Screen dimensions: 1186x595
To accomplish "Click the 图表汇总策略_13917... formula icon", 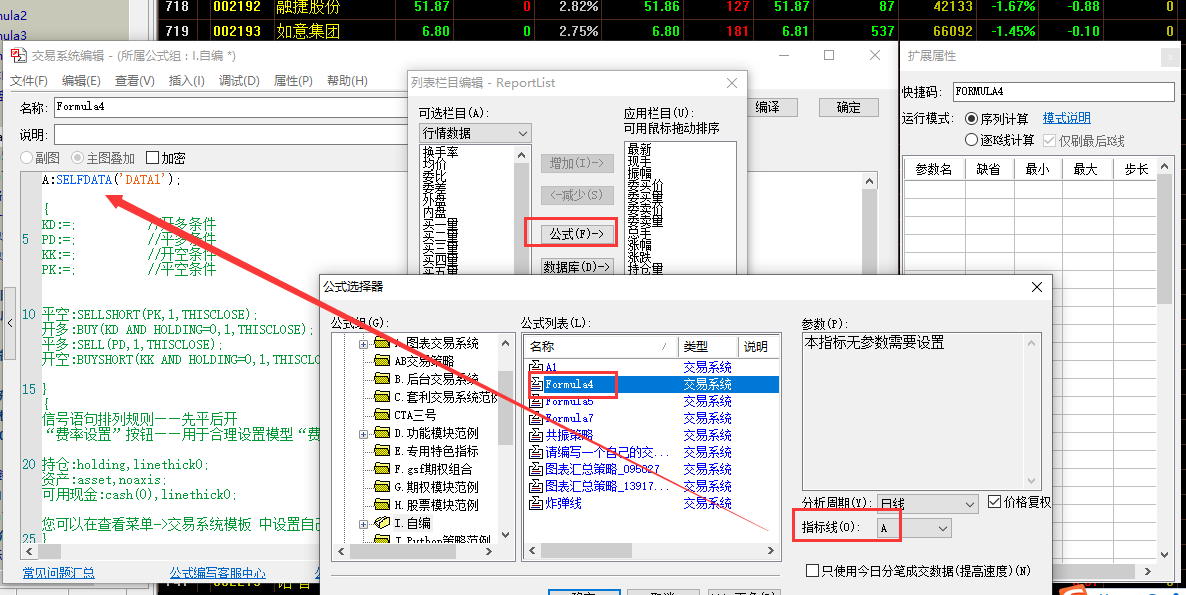I will tap(536, 486).
